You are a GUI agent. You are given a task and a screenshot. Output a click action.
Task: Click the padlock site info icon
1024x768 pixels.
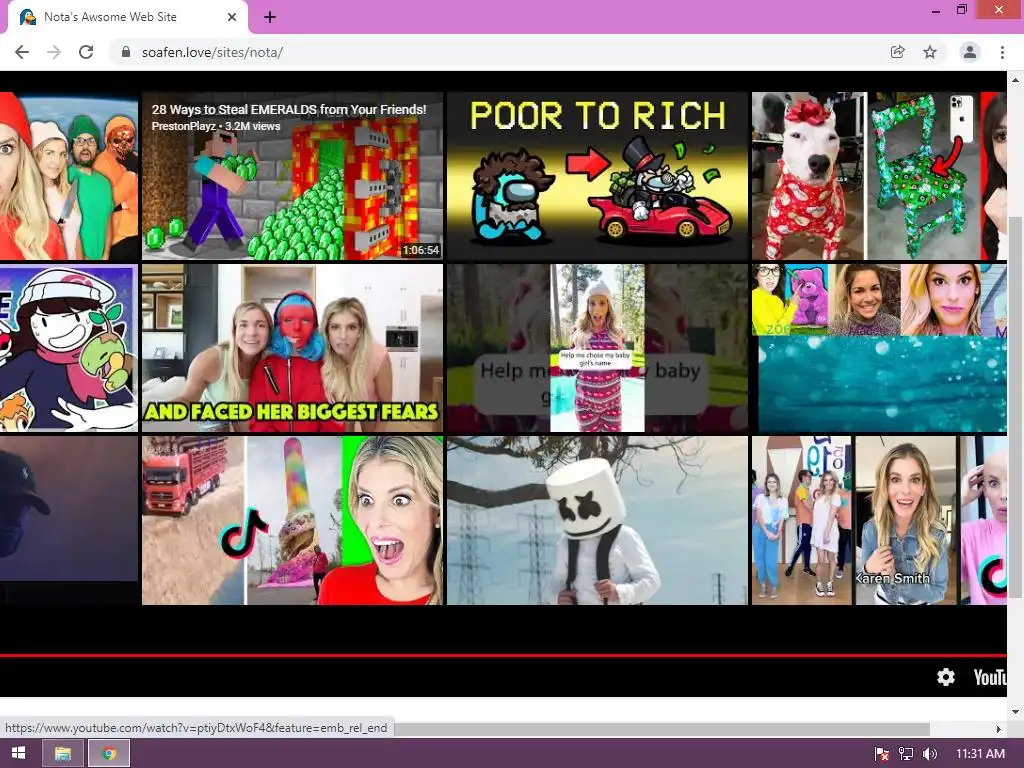click(126, 52)
